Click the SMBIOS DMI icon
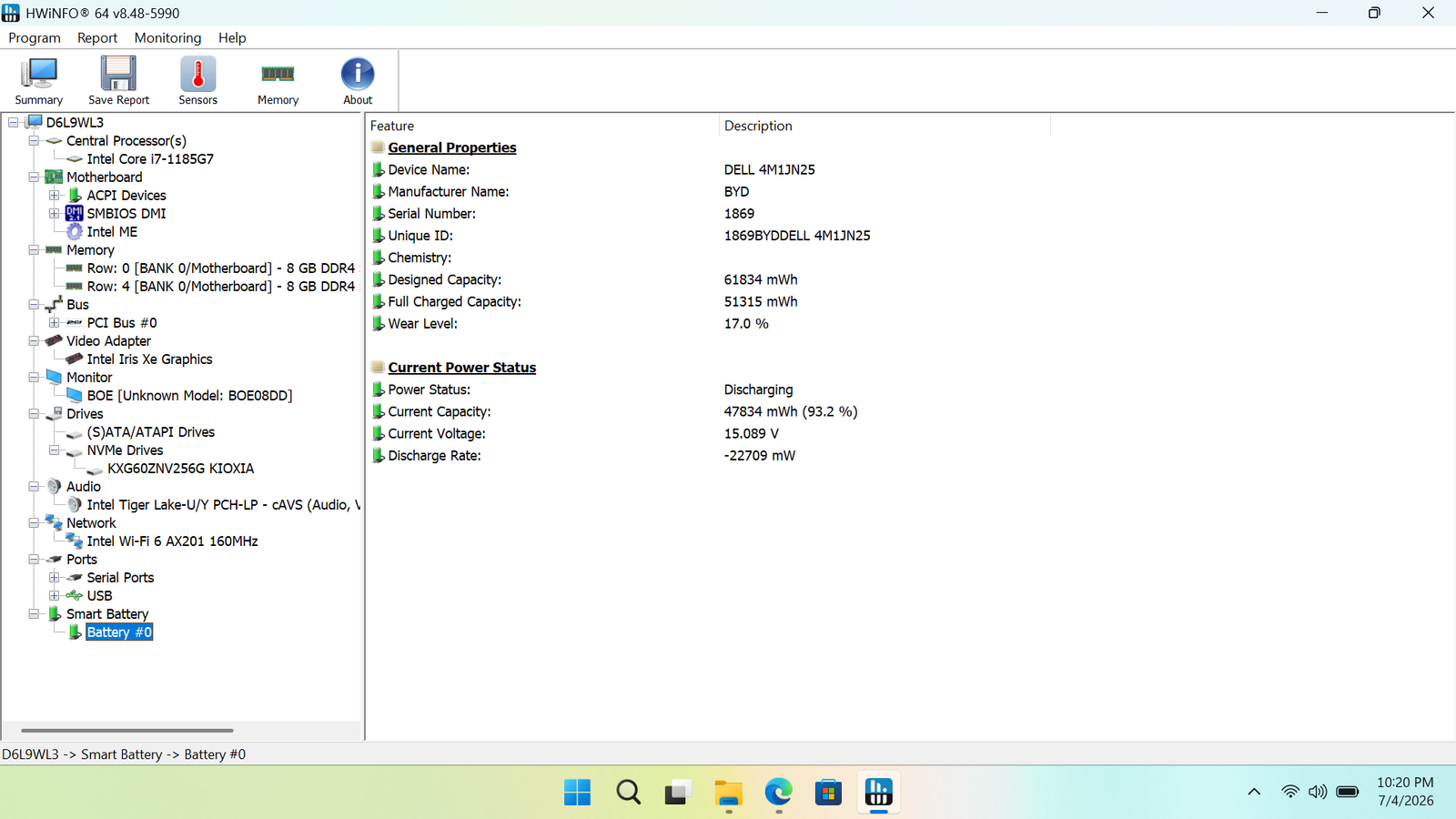Image resolution: width=1456 pixels, height=819 pixels. pyautogui.click(x=75, y=214)
